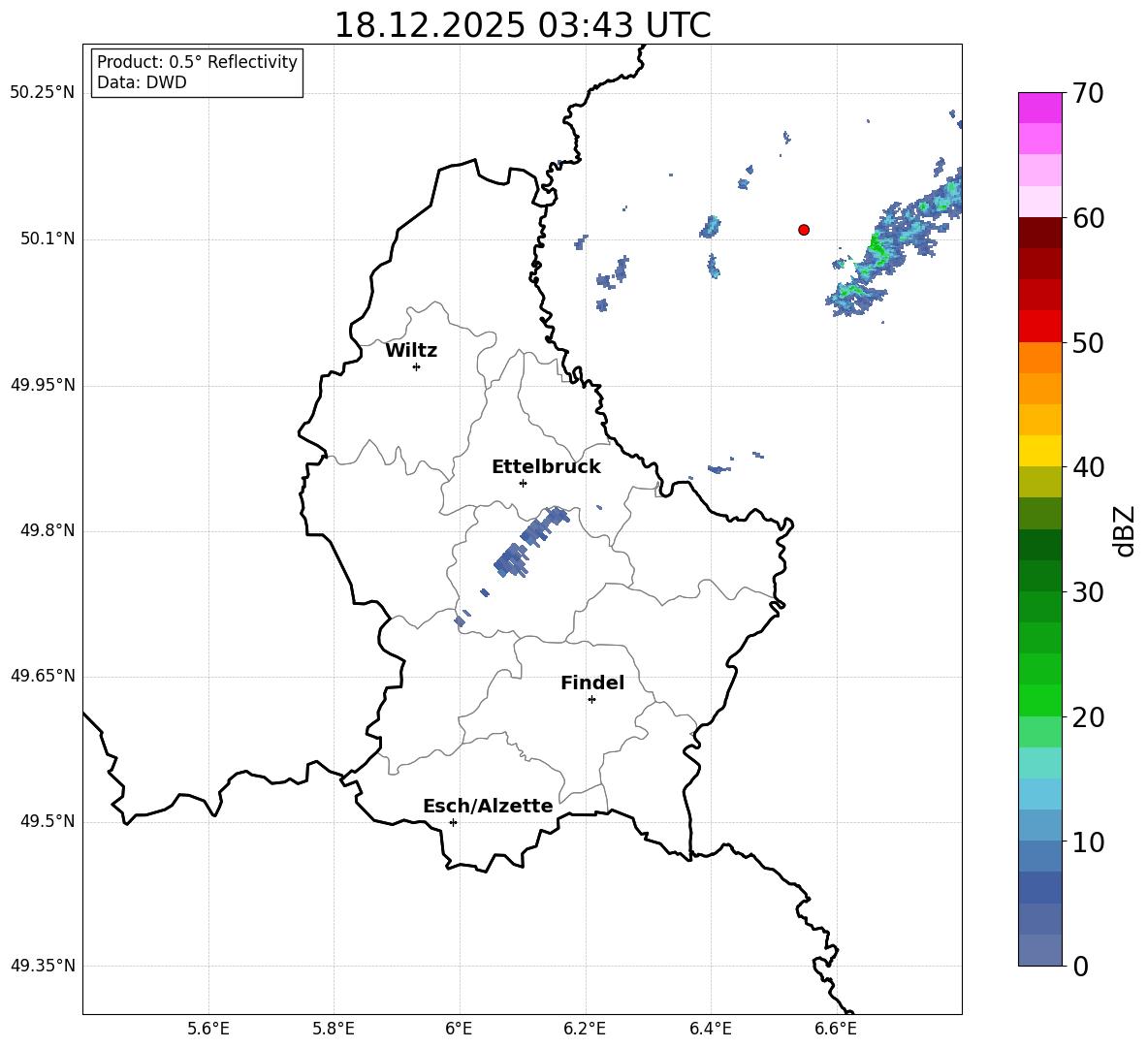Click the Wiltz station cross marker
This screenshot has height=1048, width=1148.
(x=417, y=366)
